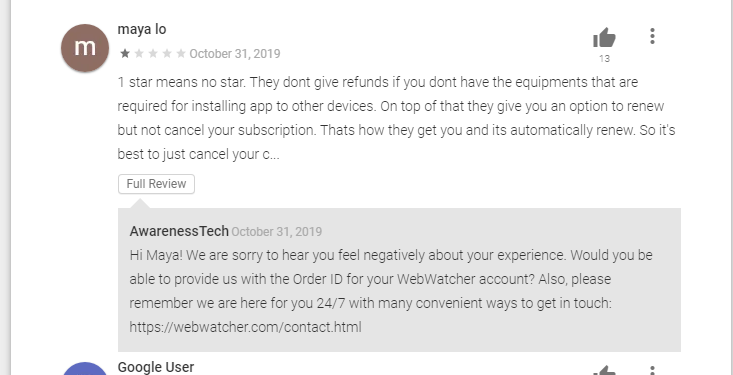
Task: Click the filled first star in the rating
Action: [x=125, y=53]
